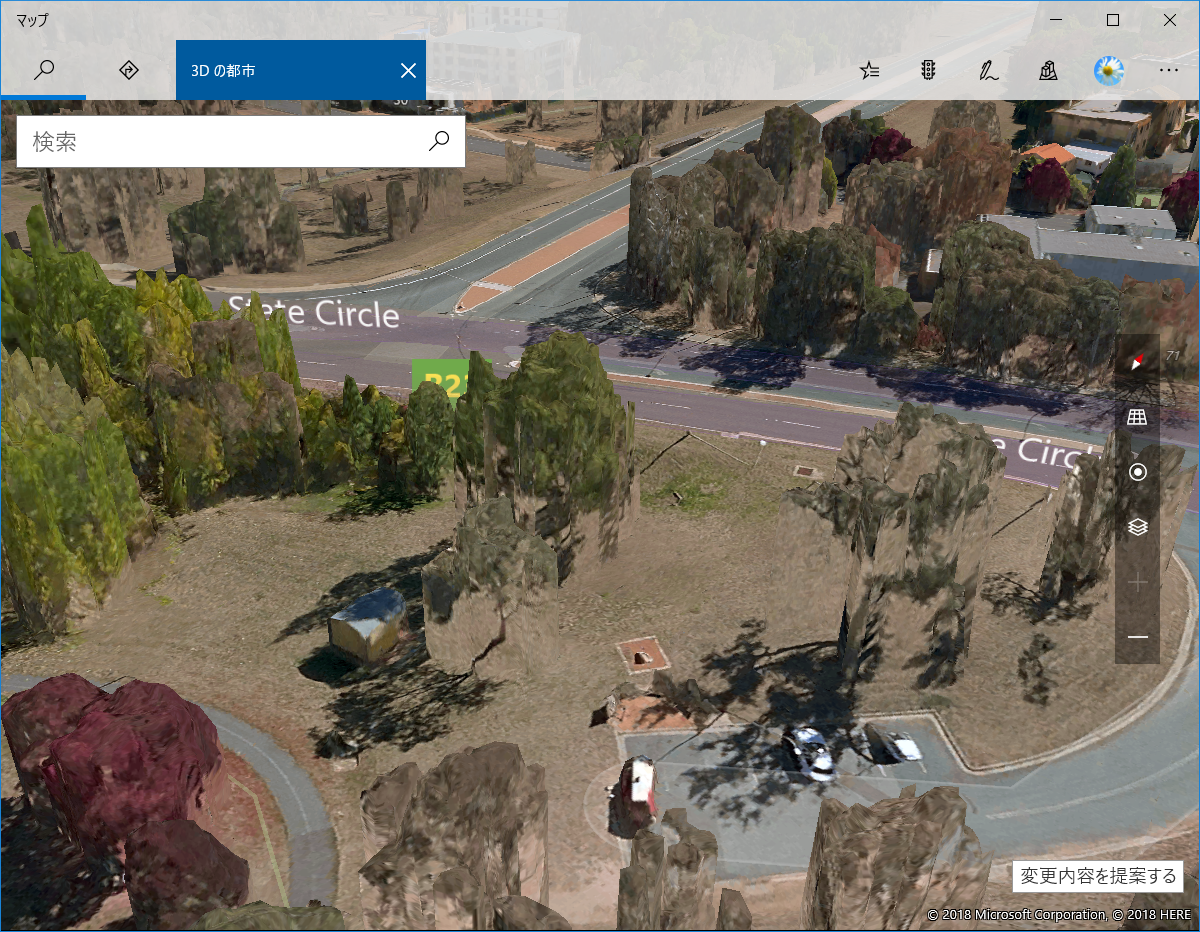The image size is (1200, 932).
Task: Open the map layers selector
Action: click(1137, 526)
